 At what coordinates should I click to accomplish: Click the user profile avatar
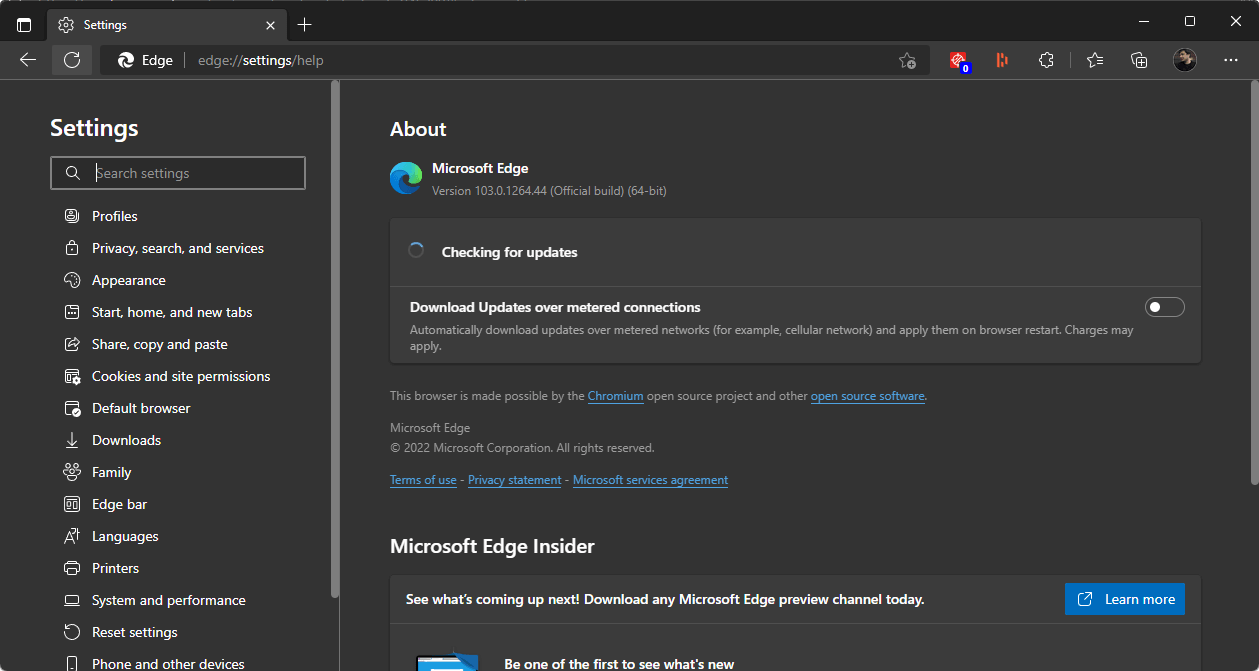click(x=1184, y=60)
